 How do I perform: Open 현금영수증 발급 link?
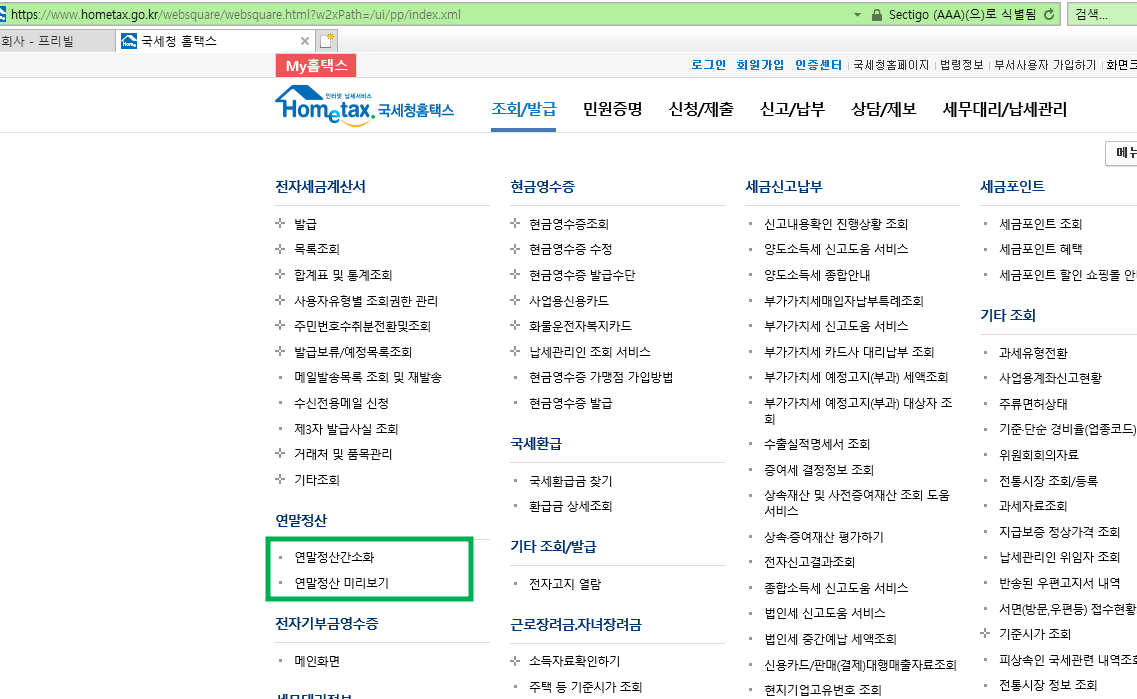[571, 403]
